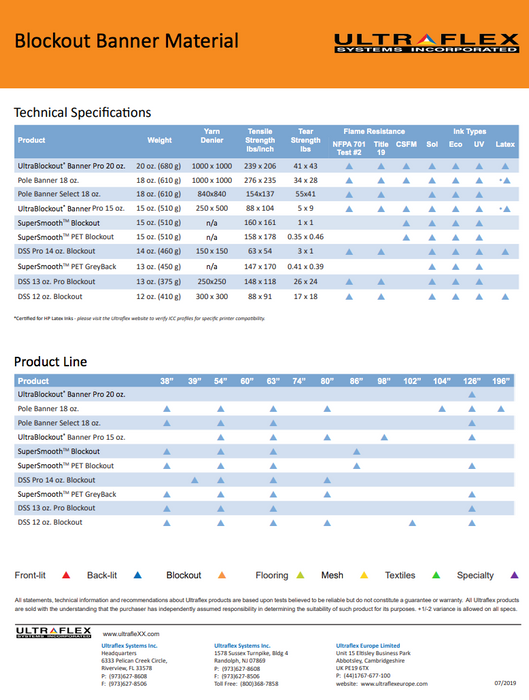Click the small Ultraflex logo in the footer
The width and height of the screenshot is (529, 700).
point(54,632)
